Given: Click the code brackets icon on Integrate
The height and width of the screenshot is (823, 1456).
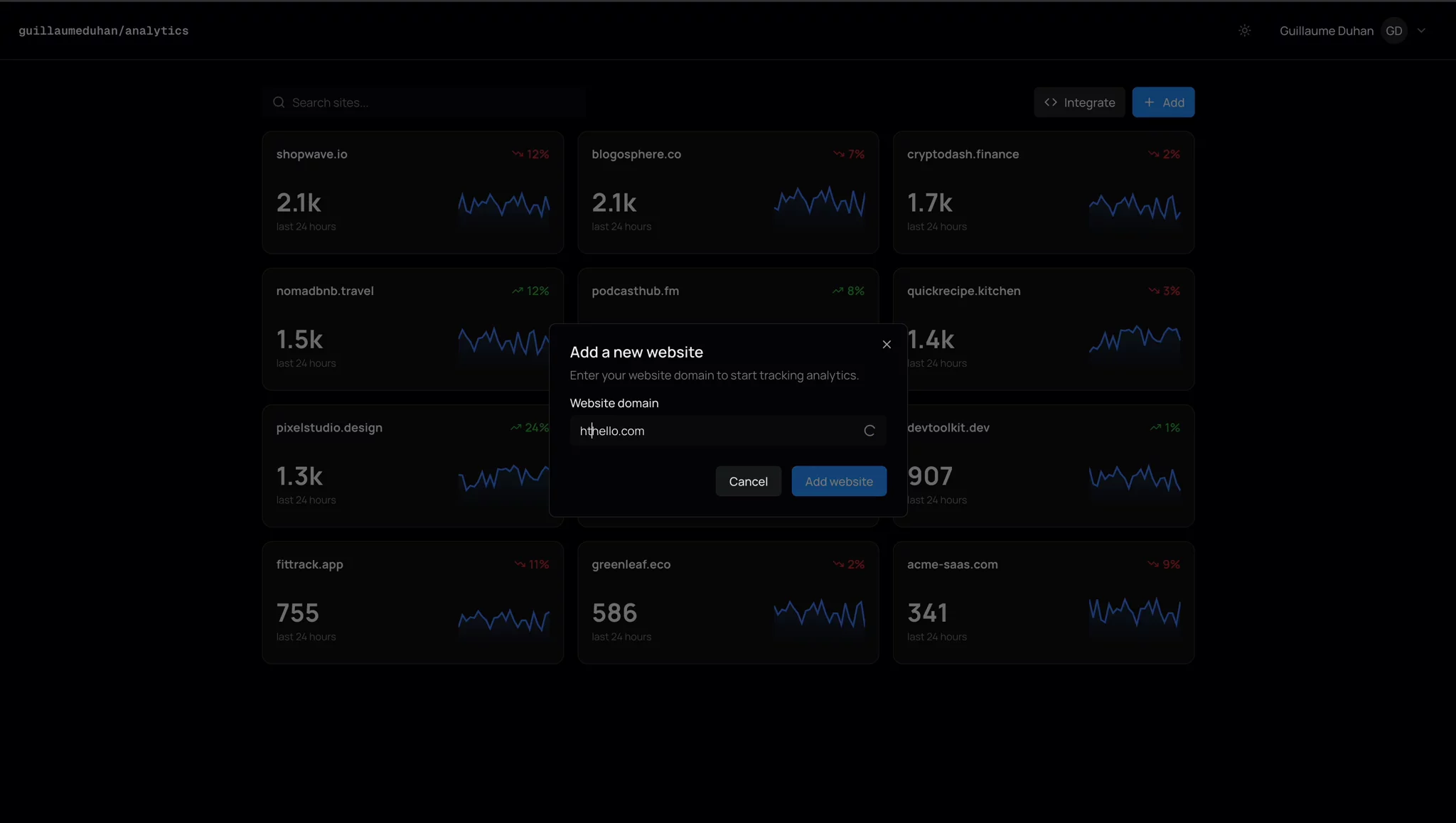Looking at the screenshot, I should pyautogui.click(x=1051, y=102).
